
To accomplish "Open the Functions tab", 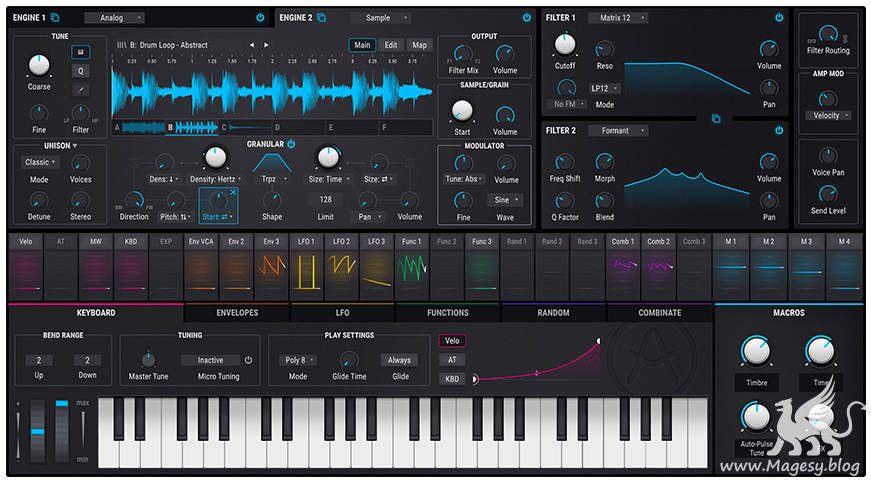I will coord(448,313).
